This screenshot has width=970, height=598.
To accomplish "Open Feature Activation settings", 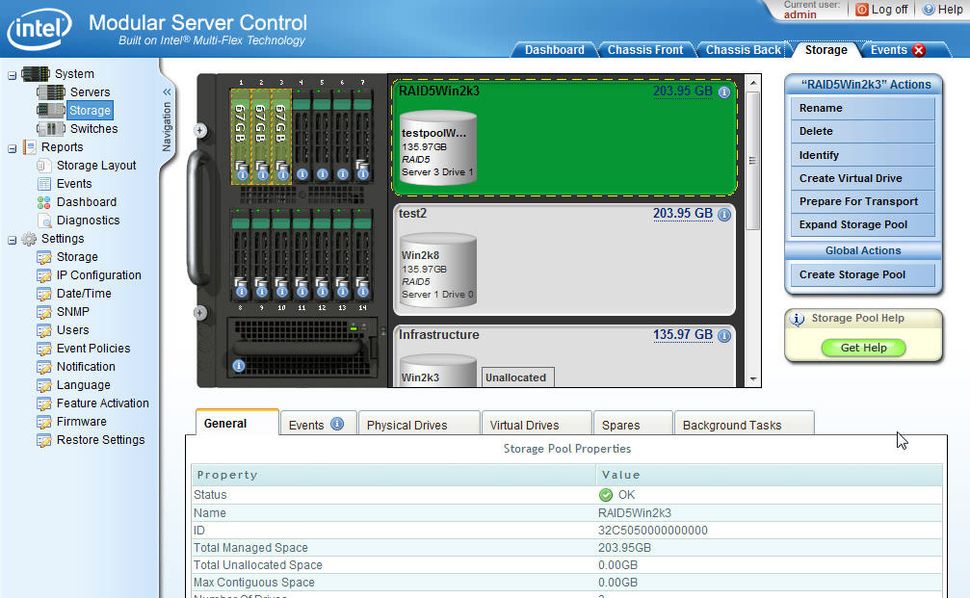I will (103, 403).
